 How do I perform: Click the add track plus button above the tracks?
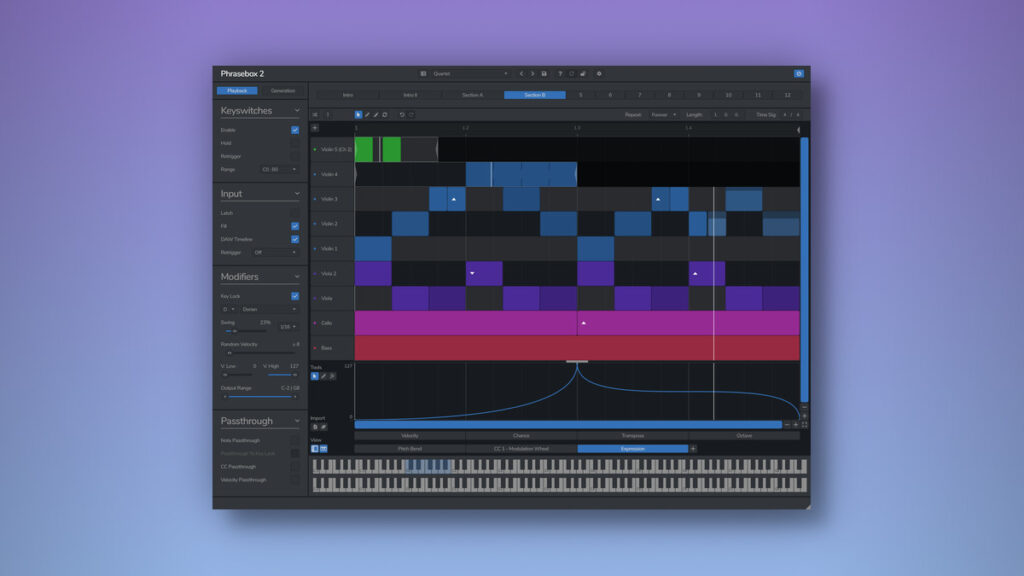click(x=315, y=128)
